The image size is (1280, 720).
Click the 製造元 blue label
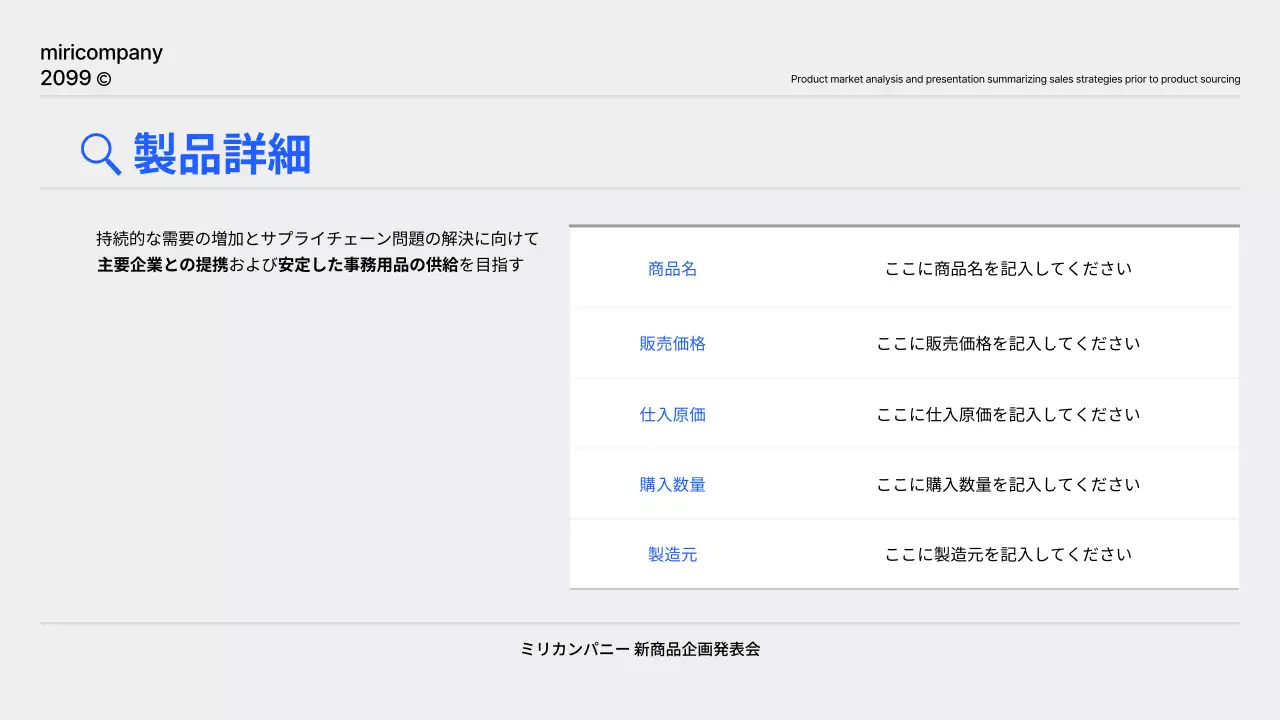coord(672,554)
